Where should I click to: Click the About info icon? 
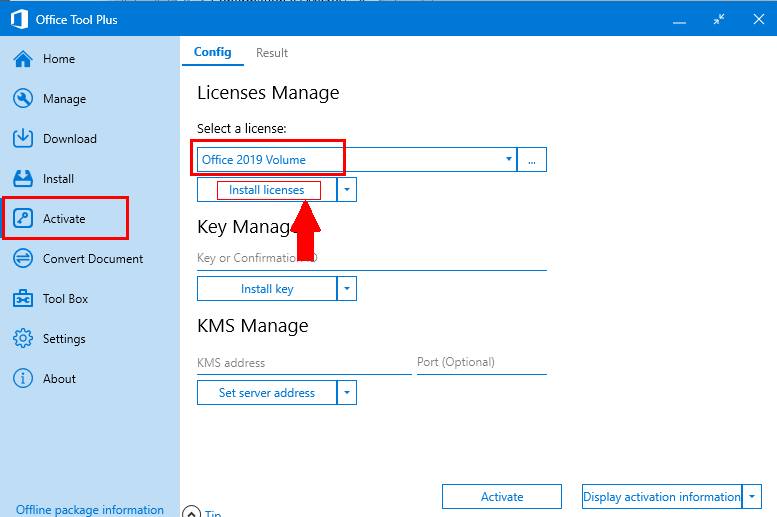click(x=23, y=378)
